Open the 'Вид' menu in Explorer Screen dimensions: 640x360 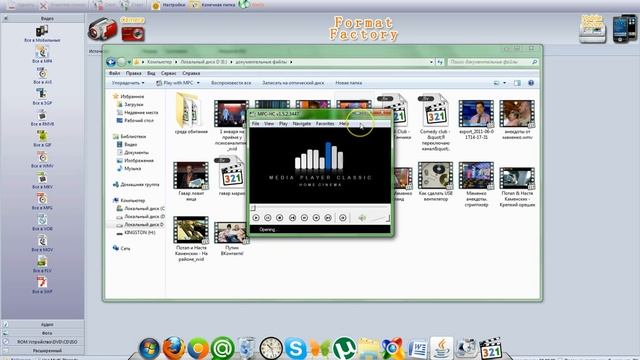[x=151, y=73]
